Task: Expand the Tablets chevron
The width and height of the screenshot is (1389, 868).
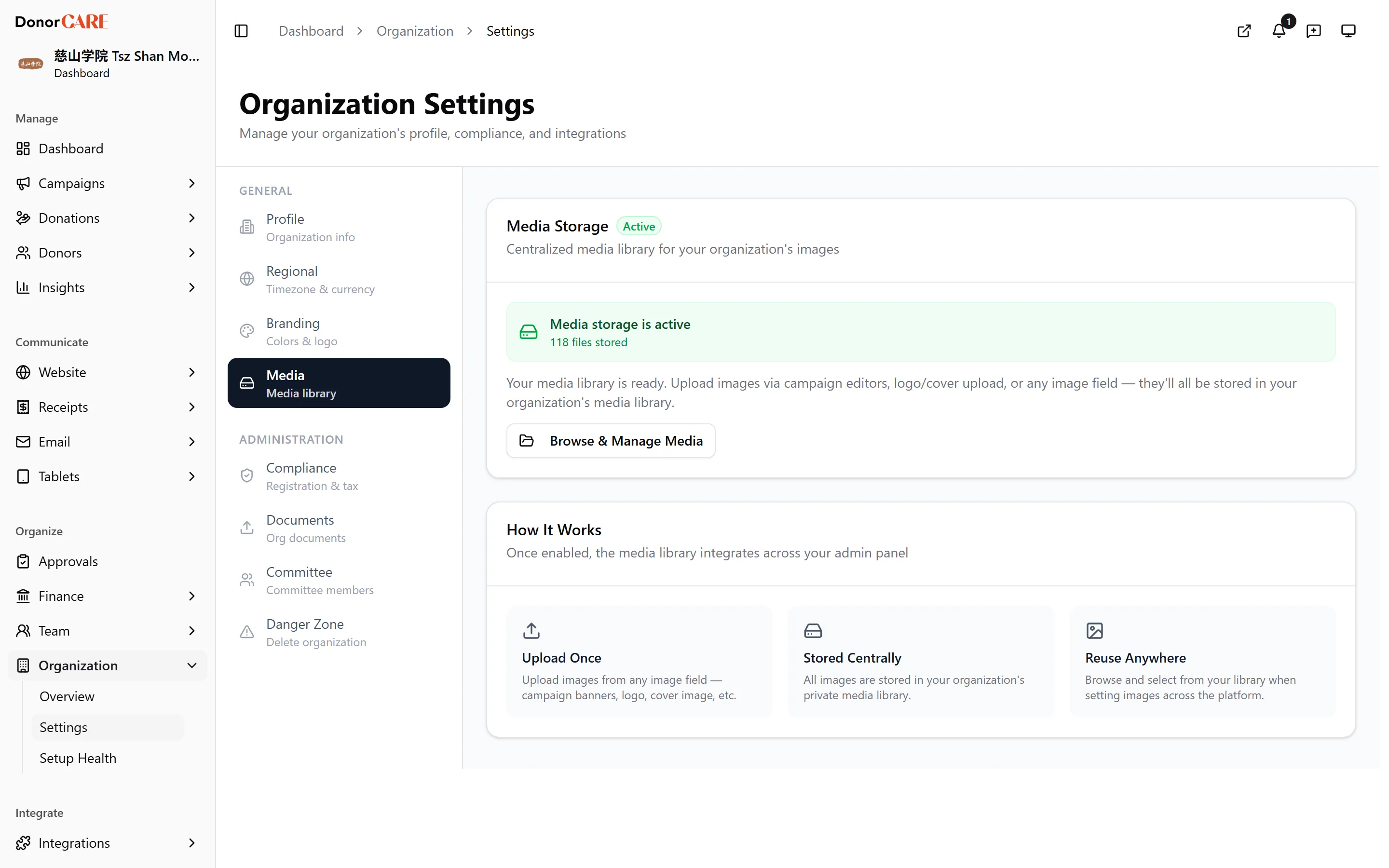Action: (191, 476)
